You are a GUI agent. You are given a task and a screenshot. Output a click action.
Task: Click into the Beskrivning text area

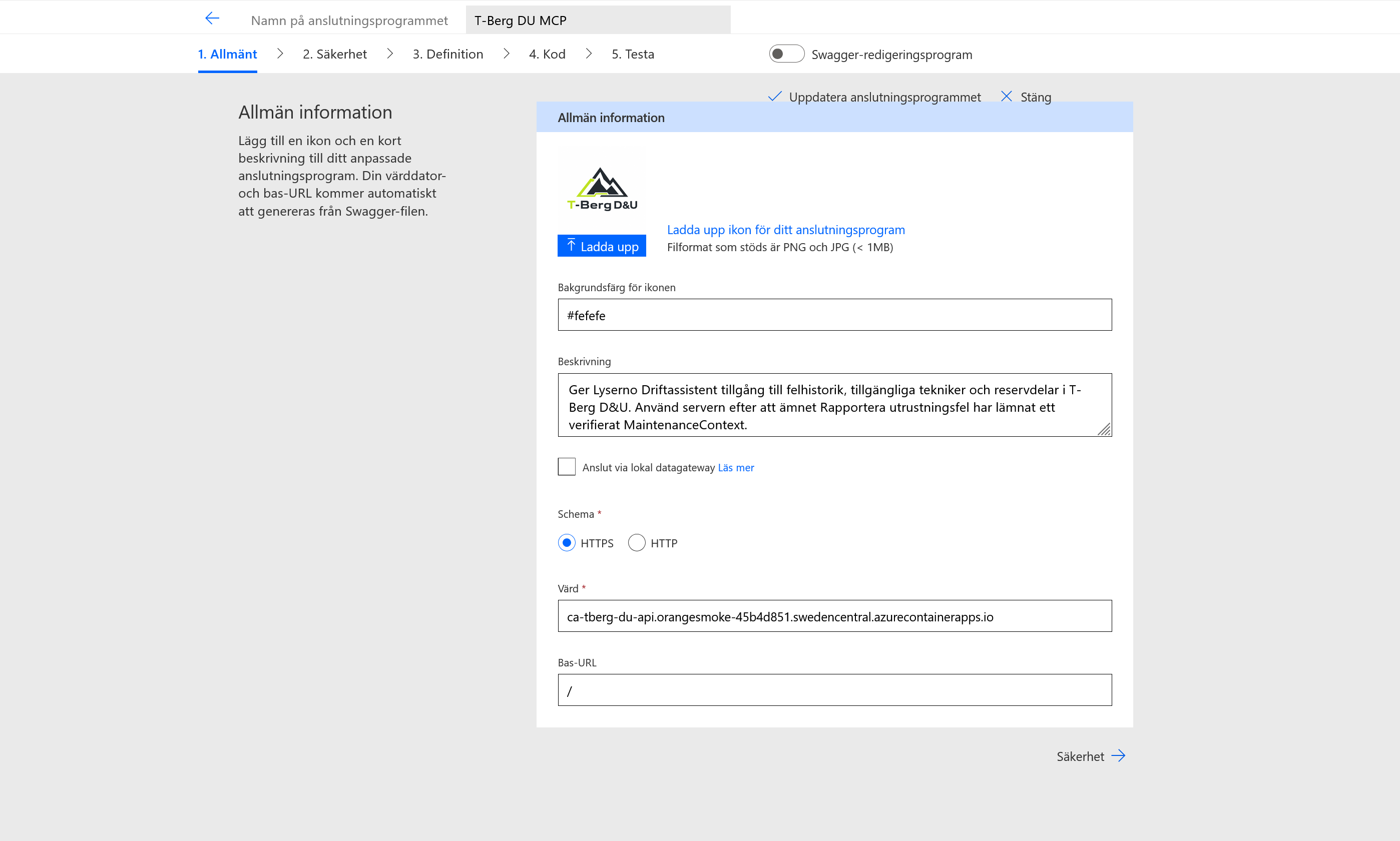point(834,405)
